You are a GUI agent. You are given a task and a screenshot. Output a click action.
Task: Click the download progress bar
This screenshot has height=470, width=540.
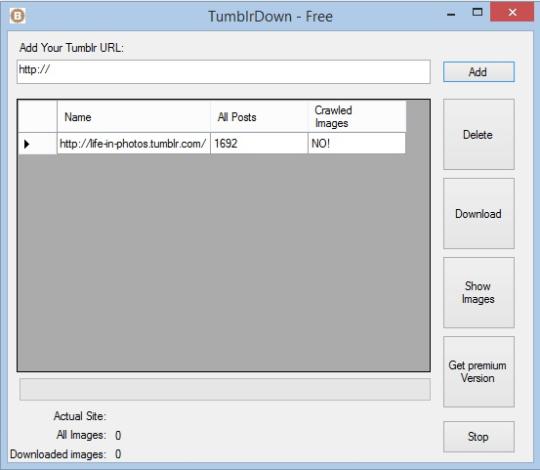pyautogui.click(x=225, y=389)
